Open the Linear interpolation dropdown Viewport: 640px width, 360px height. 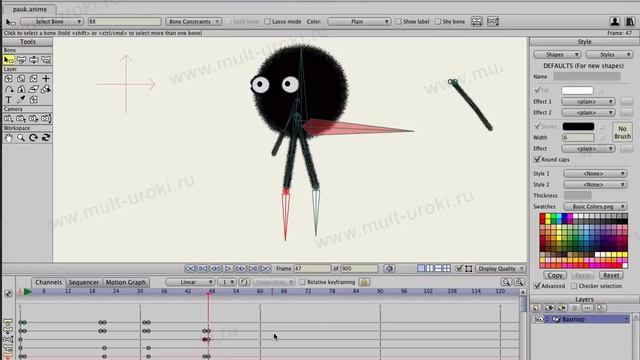pos(190,282)
